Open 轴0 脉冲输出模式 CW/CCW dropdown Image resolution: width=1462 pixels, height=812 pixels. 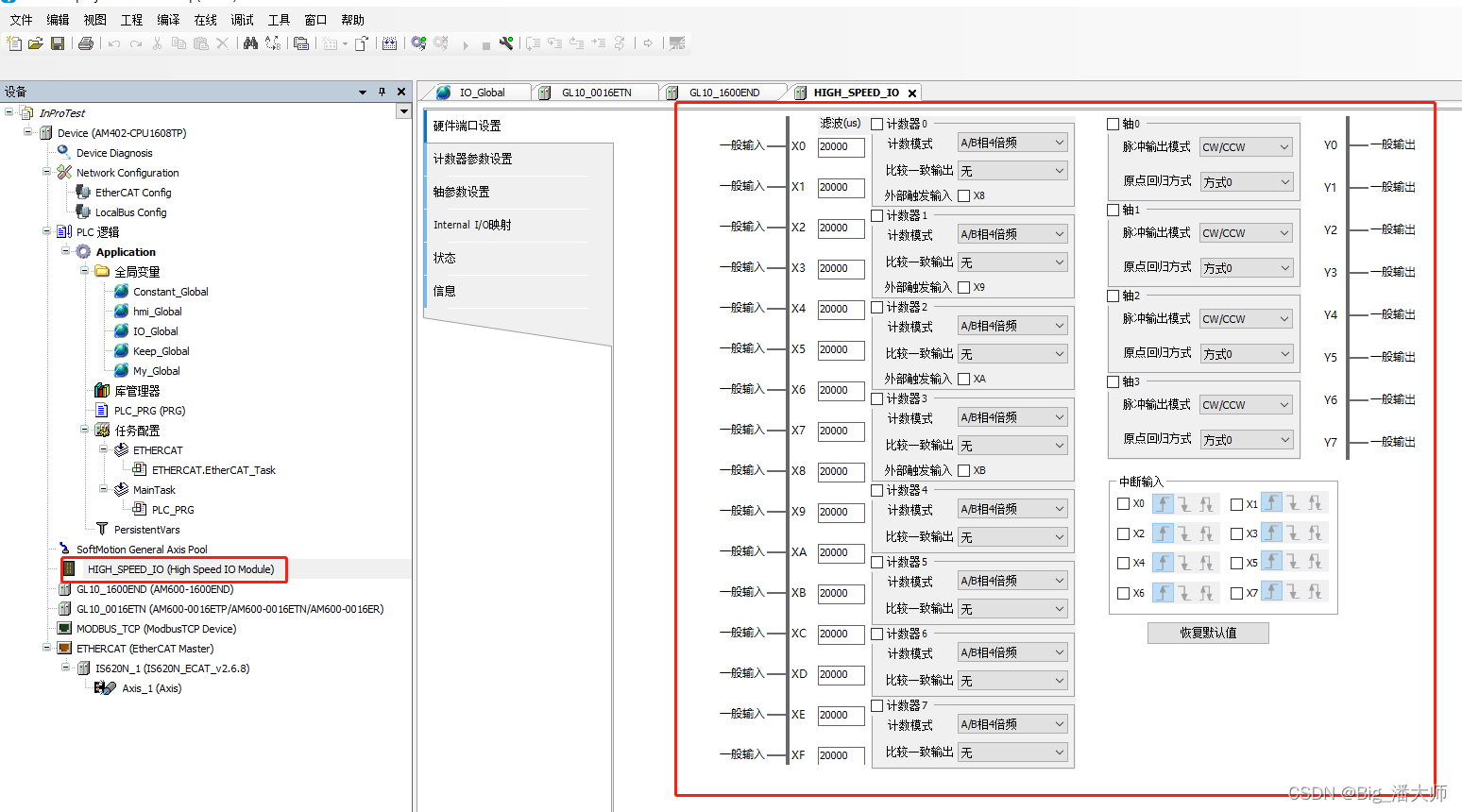[x=1246, y=147]
